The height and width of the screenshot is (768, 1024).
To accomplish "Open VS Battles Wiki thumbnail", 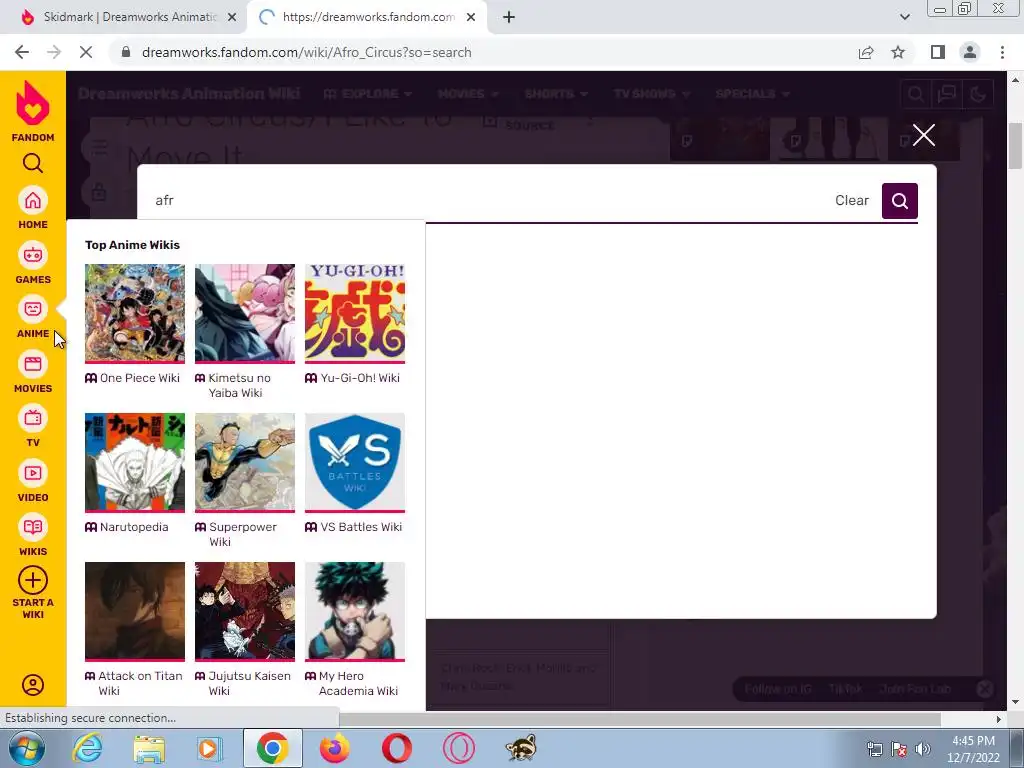I will 355,462.
